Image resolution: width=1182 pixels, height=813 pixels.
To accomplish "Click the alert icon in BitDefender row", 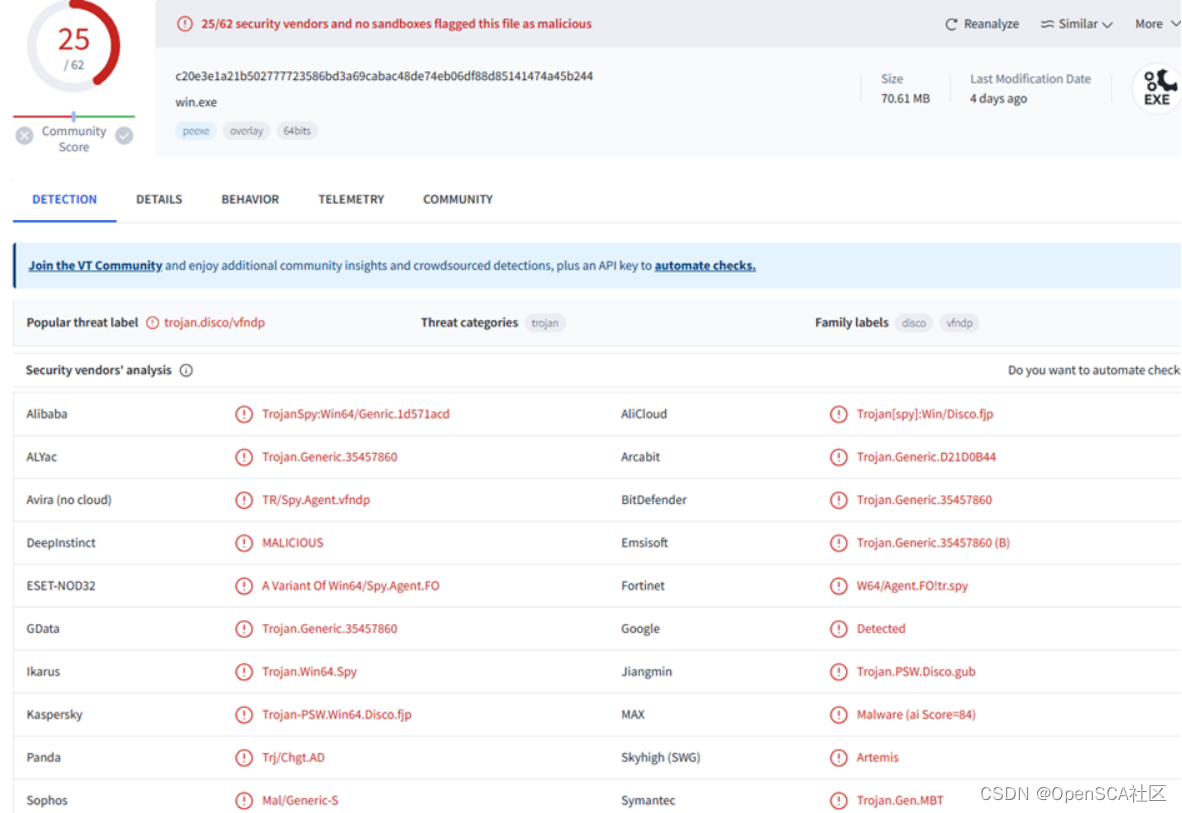I will [838, 500].
